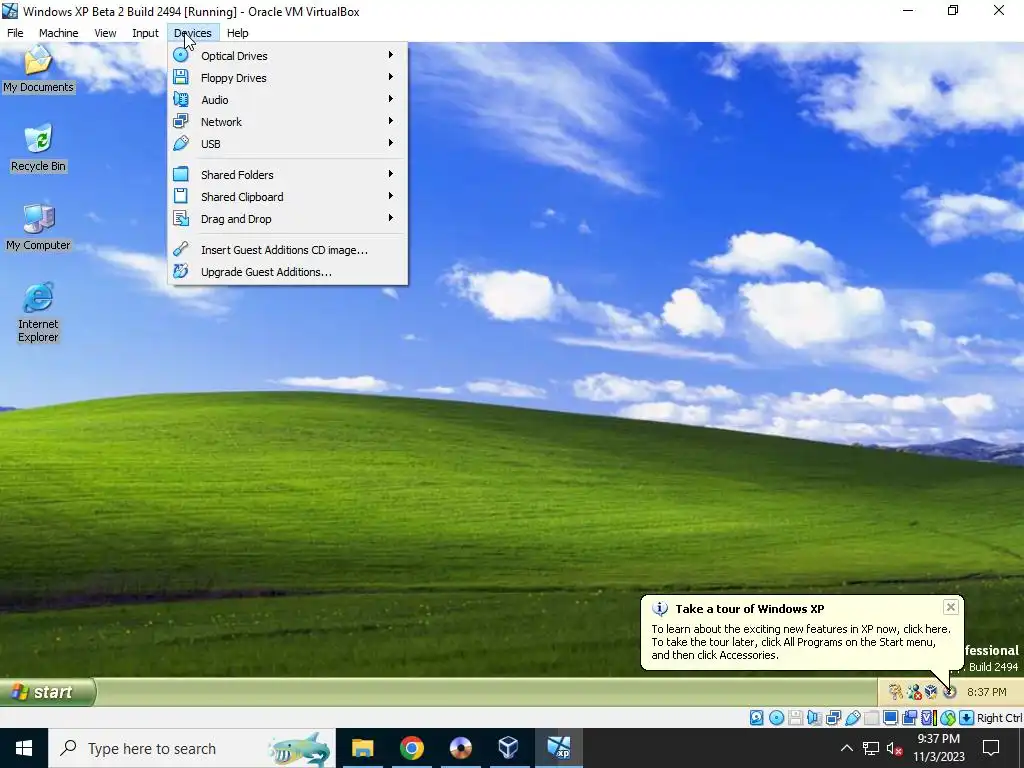The image size is (1024, 768).
Task: Select Recycle Bin on XP desktop
Action: click(38, 148)
